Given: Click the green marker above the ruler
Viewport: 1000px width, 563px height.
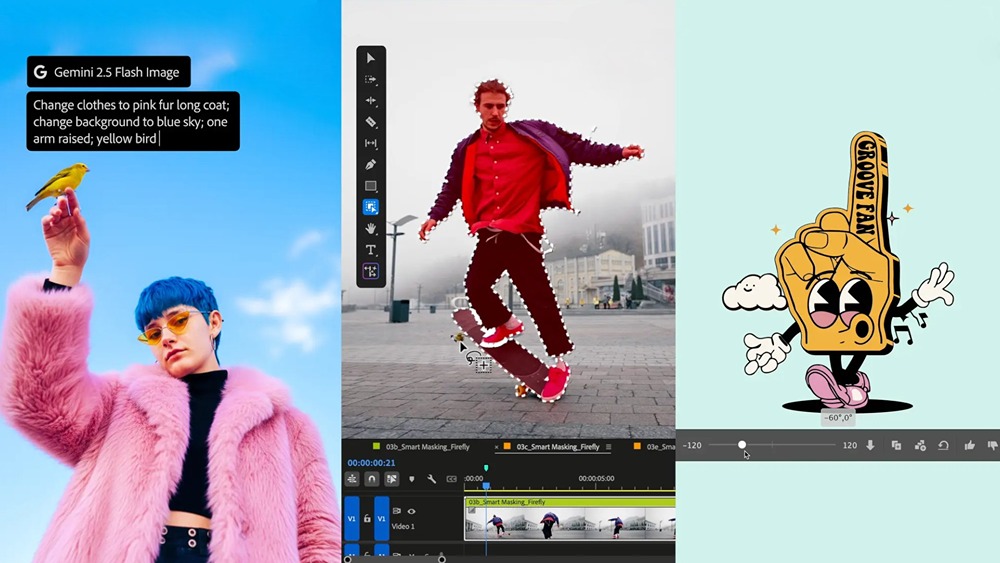Looking at the screenshot, I should [x=486, y=468].
